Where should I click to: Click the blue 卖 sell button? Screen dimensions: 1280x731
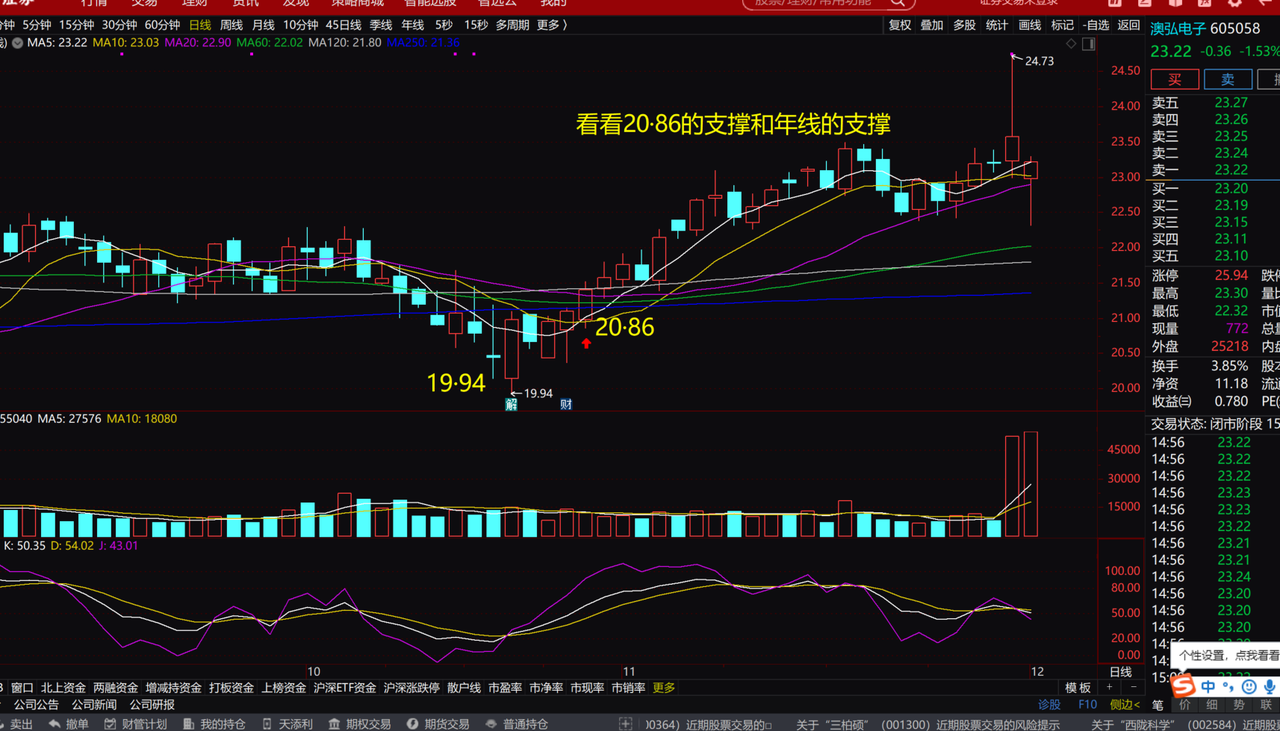1227,79
